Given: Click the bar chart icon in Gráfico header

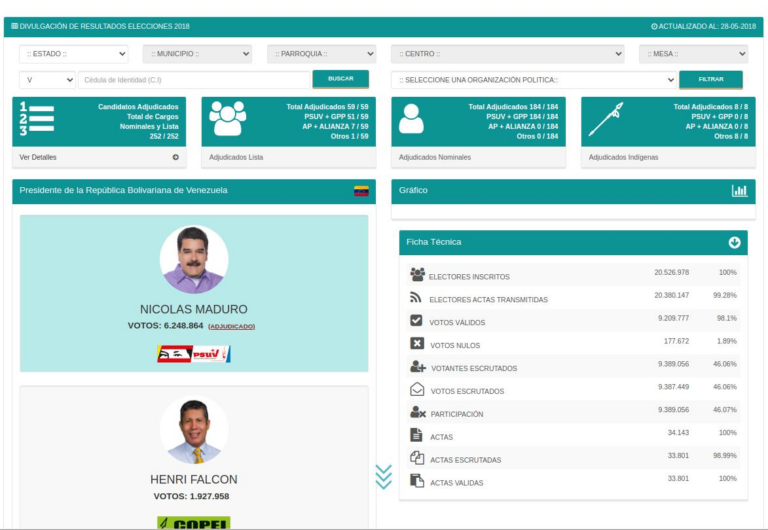Looking at the screenshot, I should point(739,190).
